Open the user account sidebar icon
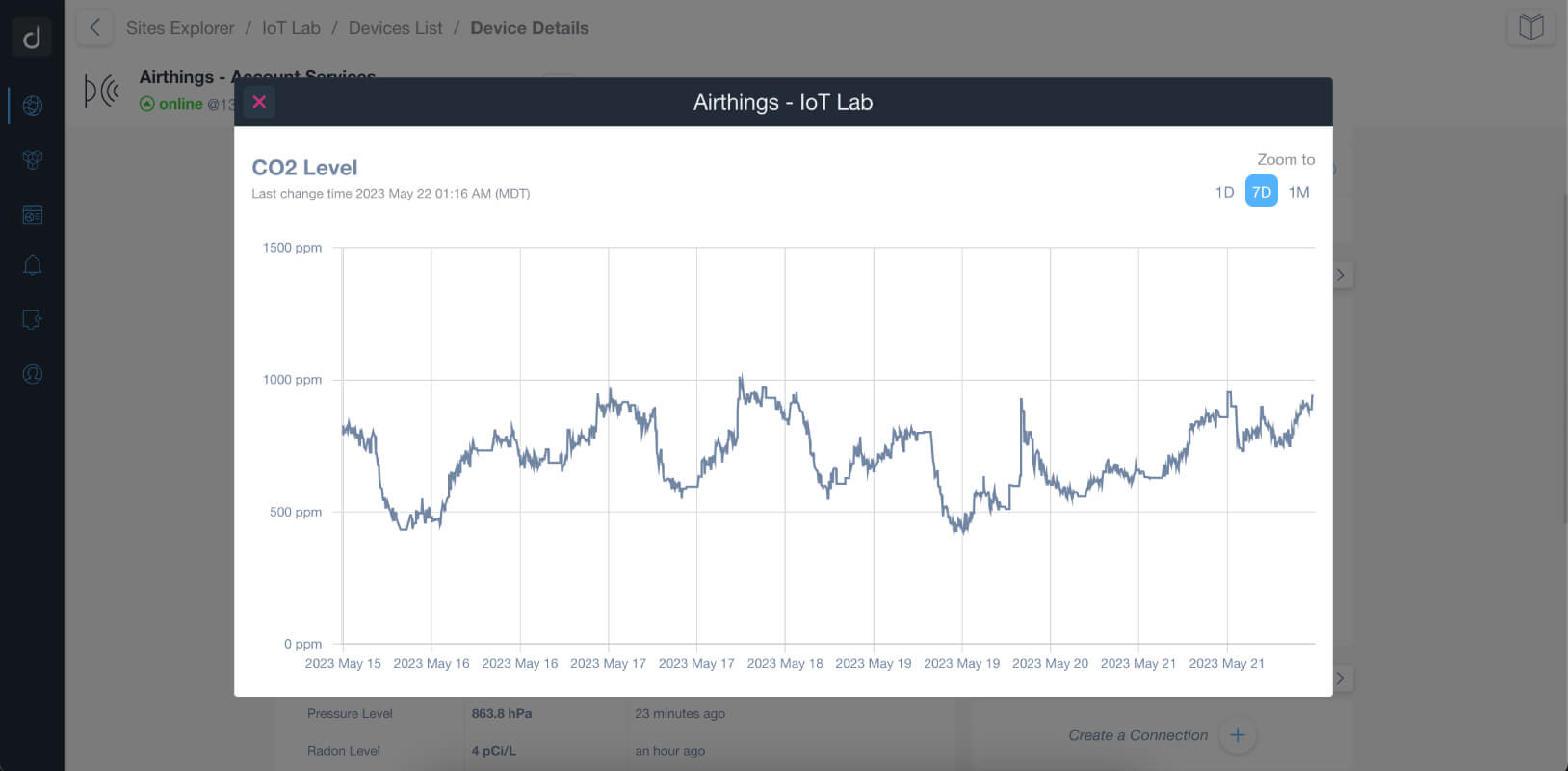Image resolution: width=1568 pixels, height=771 pixels. (x=32, y=374)
